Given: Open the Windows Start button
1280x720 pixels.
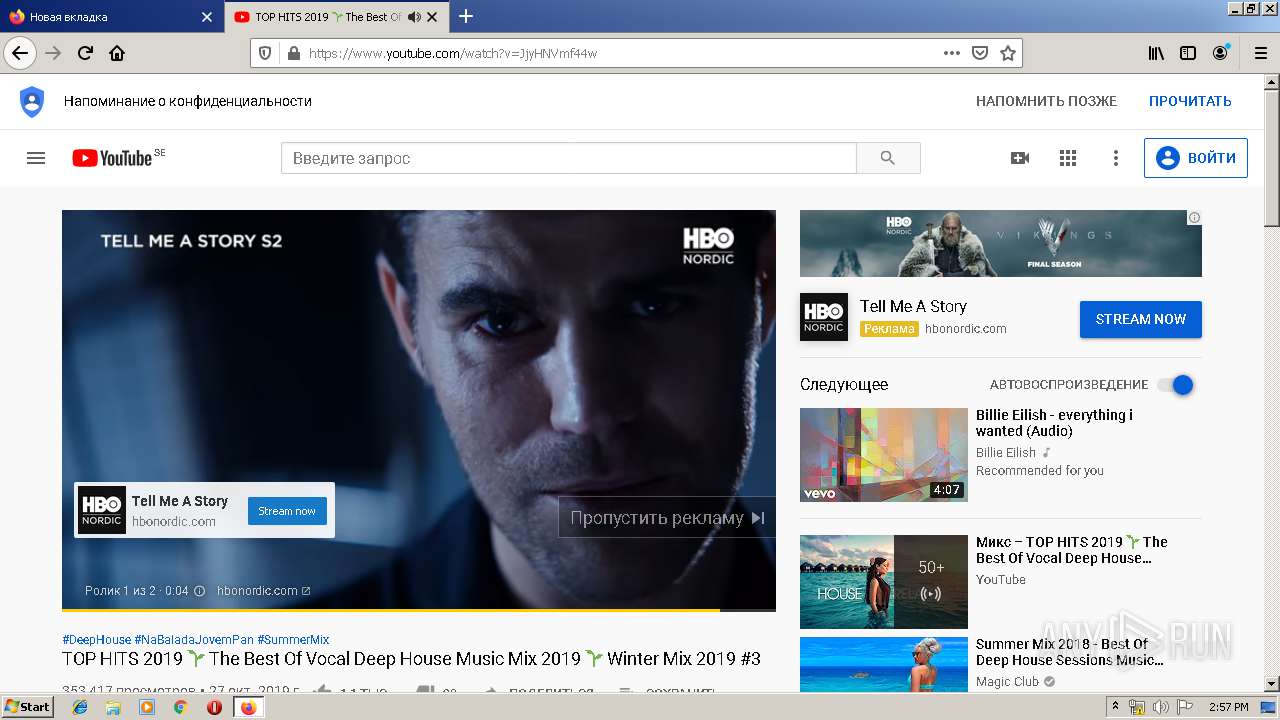Looking at the screenshot, I should point(28,706).
